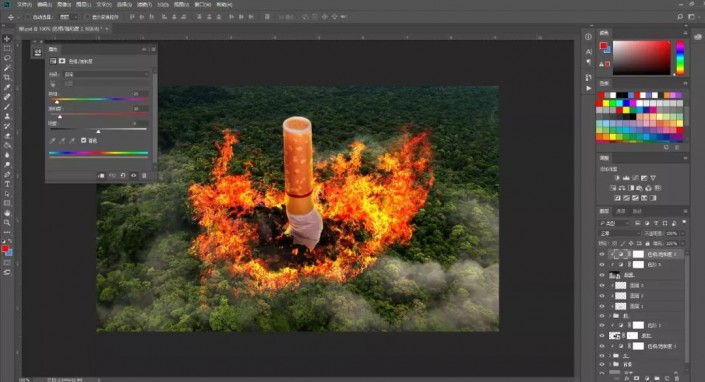Viewport: 705px width, 382px height.
Task: Open the 图像 (Image) menu
Action: [x=64, y=4]
